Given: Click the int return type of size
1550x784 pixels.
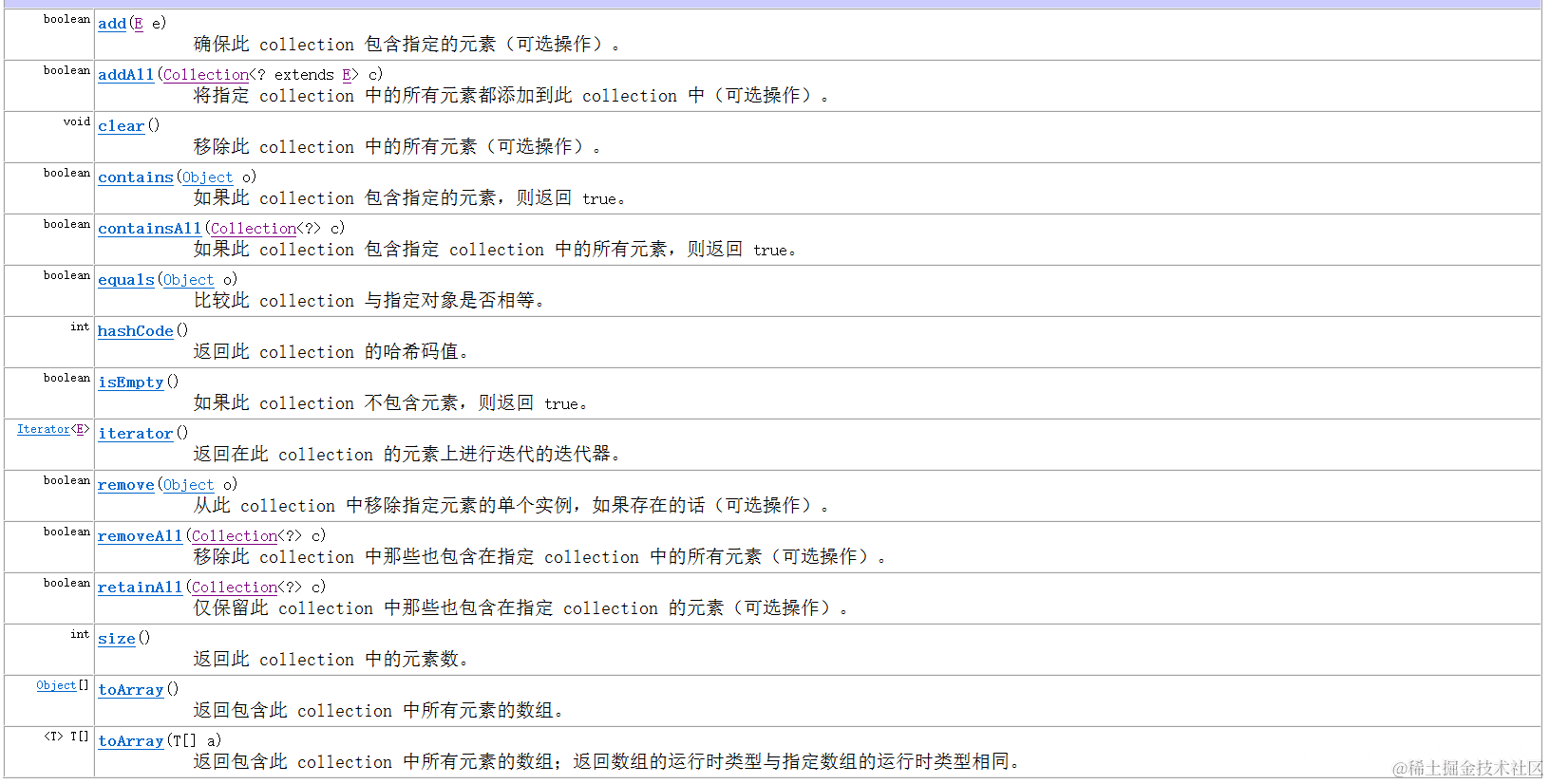Looking at the screenshot, I should (x=80, y=634).
